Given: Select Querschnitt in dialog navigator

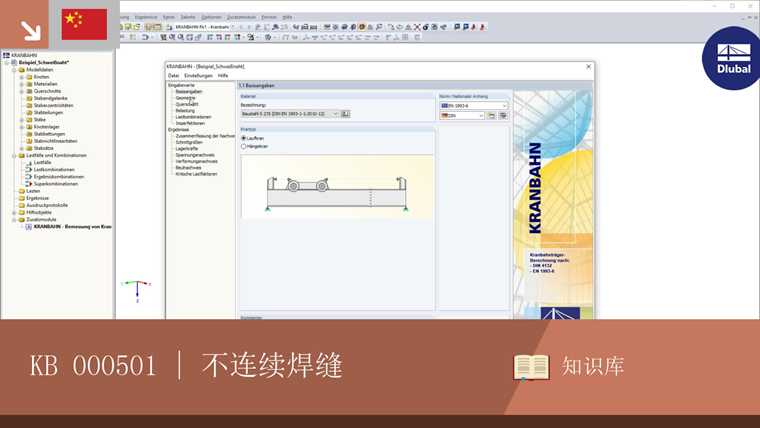Looking at the screenshot, I should [187, 104].
